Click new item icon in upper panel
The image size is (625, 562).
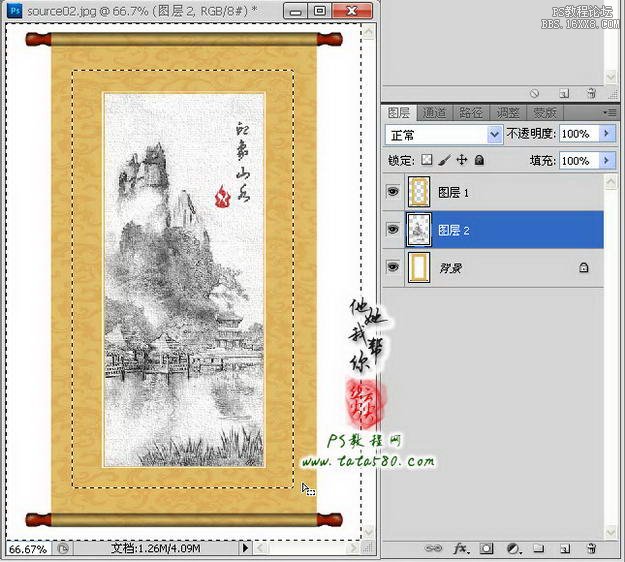(x=564, y=93)
